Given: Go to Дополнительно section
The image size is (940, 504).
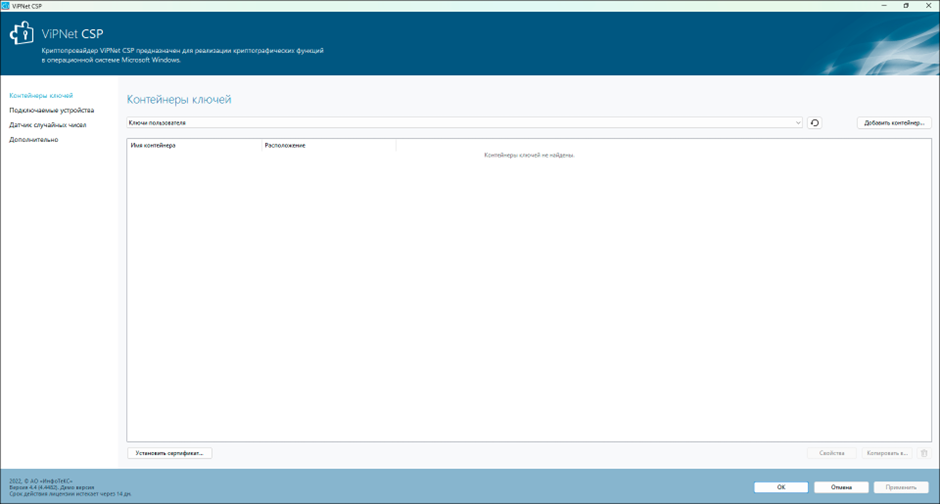Looking at the screenshot, I should tap(34, 140).
